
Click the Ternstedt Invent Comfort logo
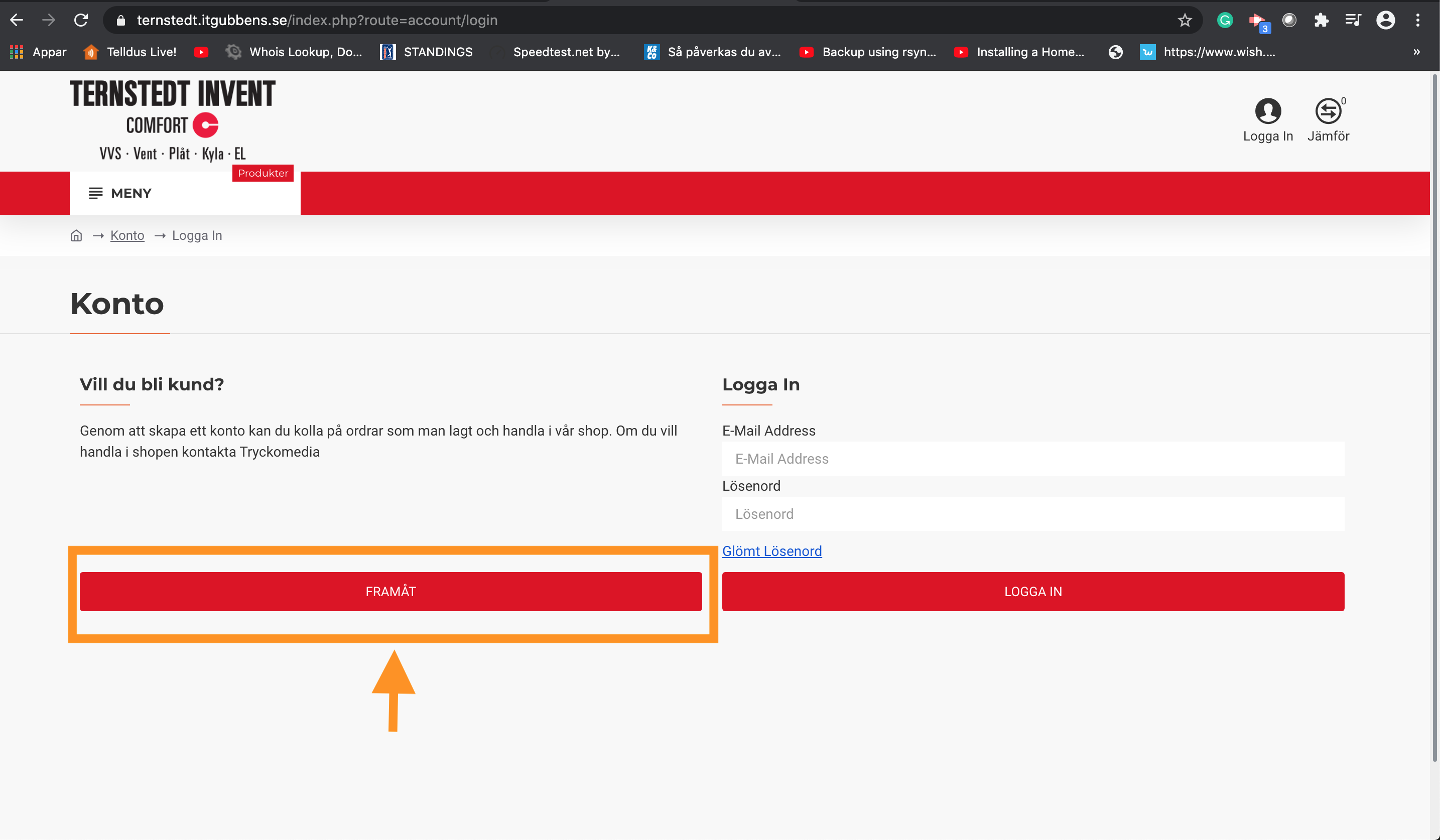coord(172,120)
